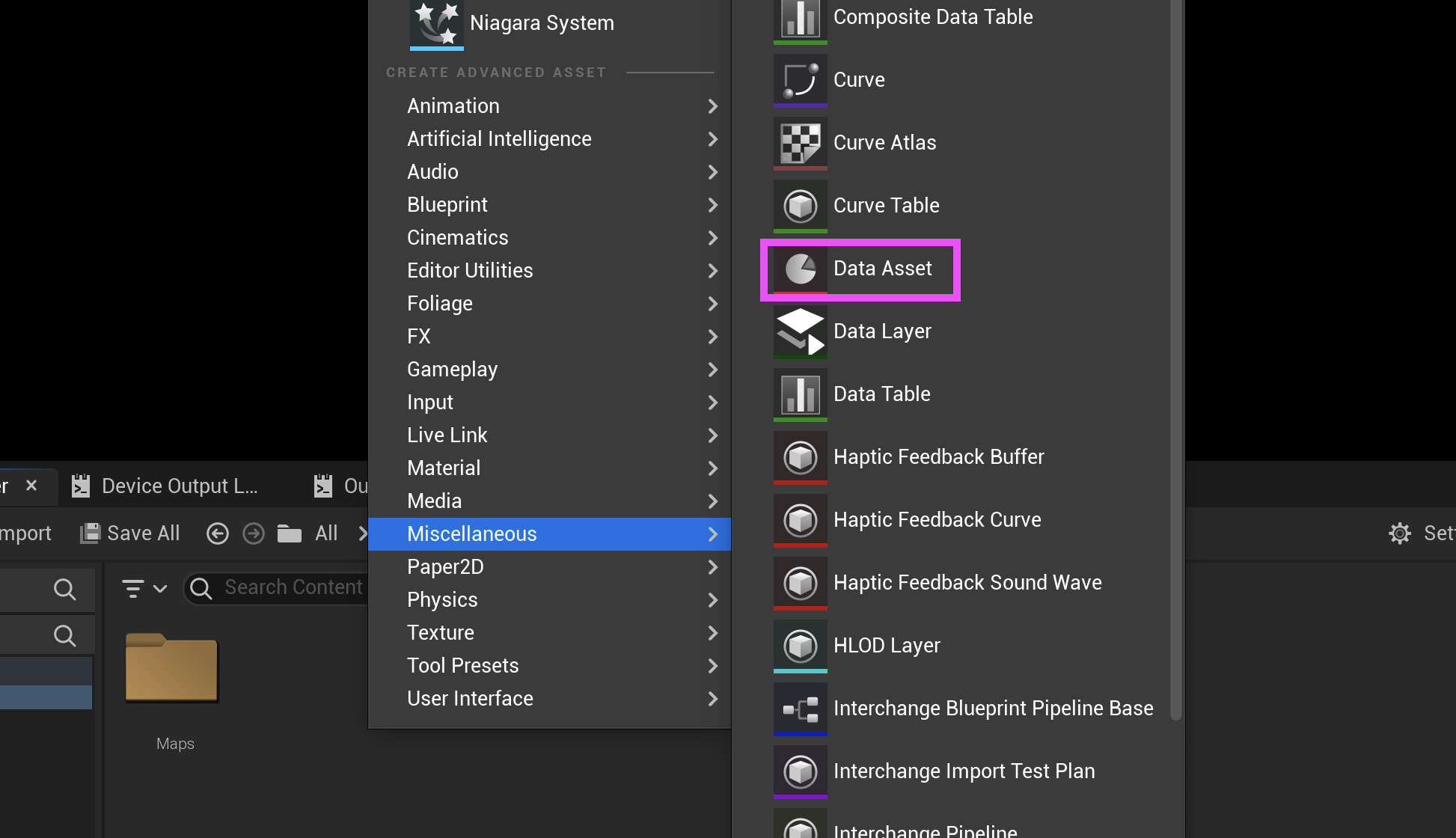Pick the Data Table chart icon
Image resolution: width=1456 pixels, height=838 pixels.
click(x=800, y=394)
